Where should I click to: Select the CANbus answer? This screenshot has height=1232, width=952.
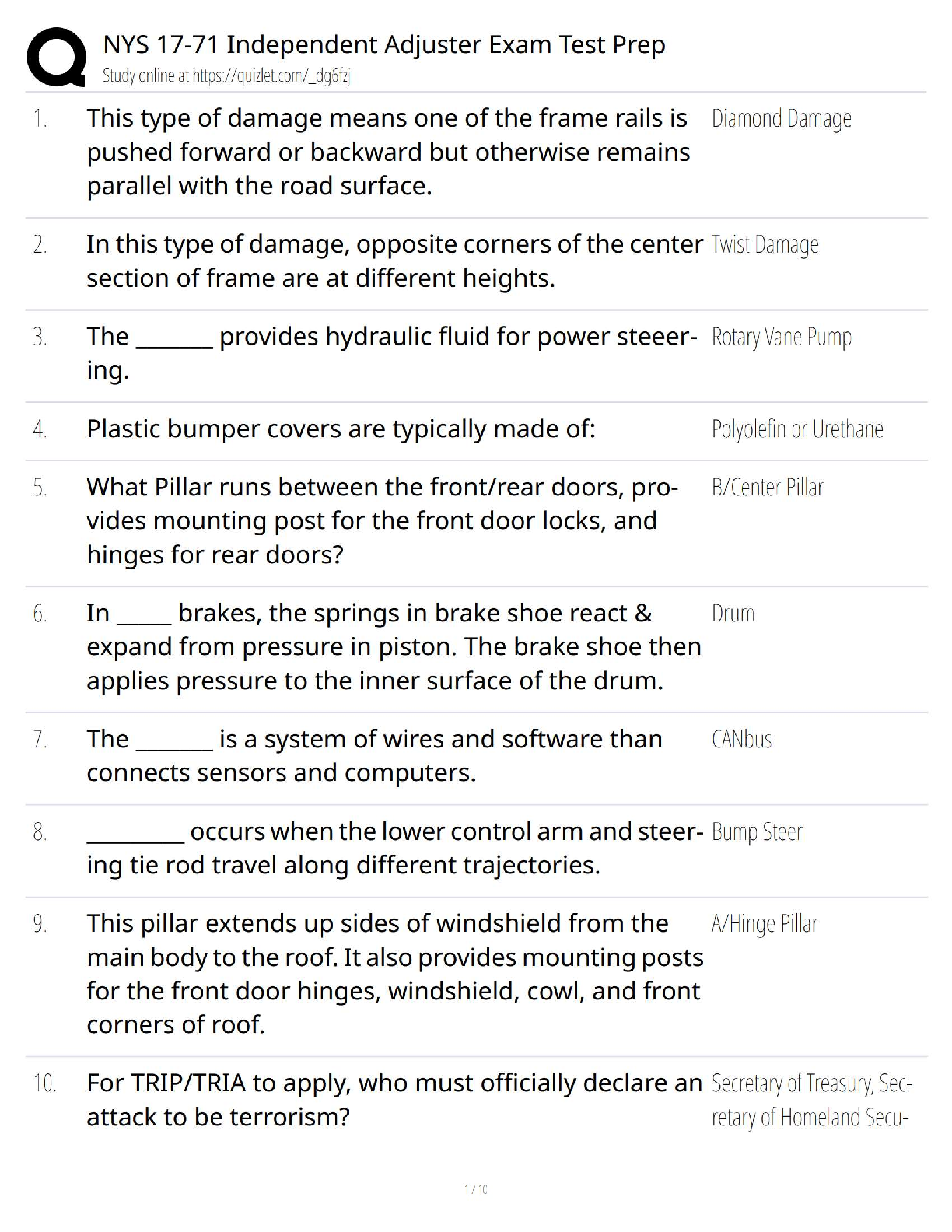point(741,740)
